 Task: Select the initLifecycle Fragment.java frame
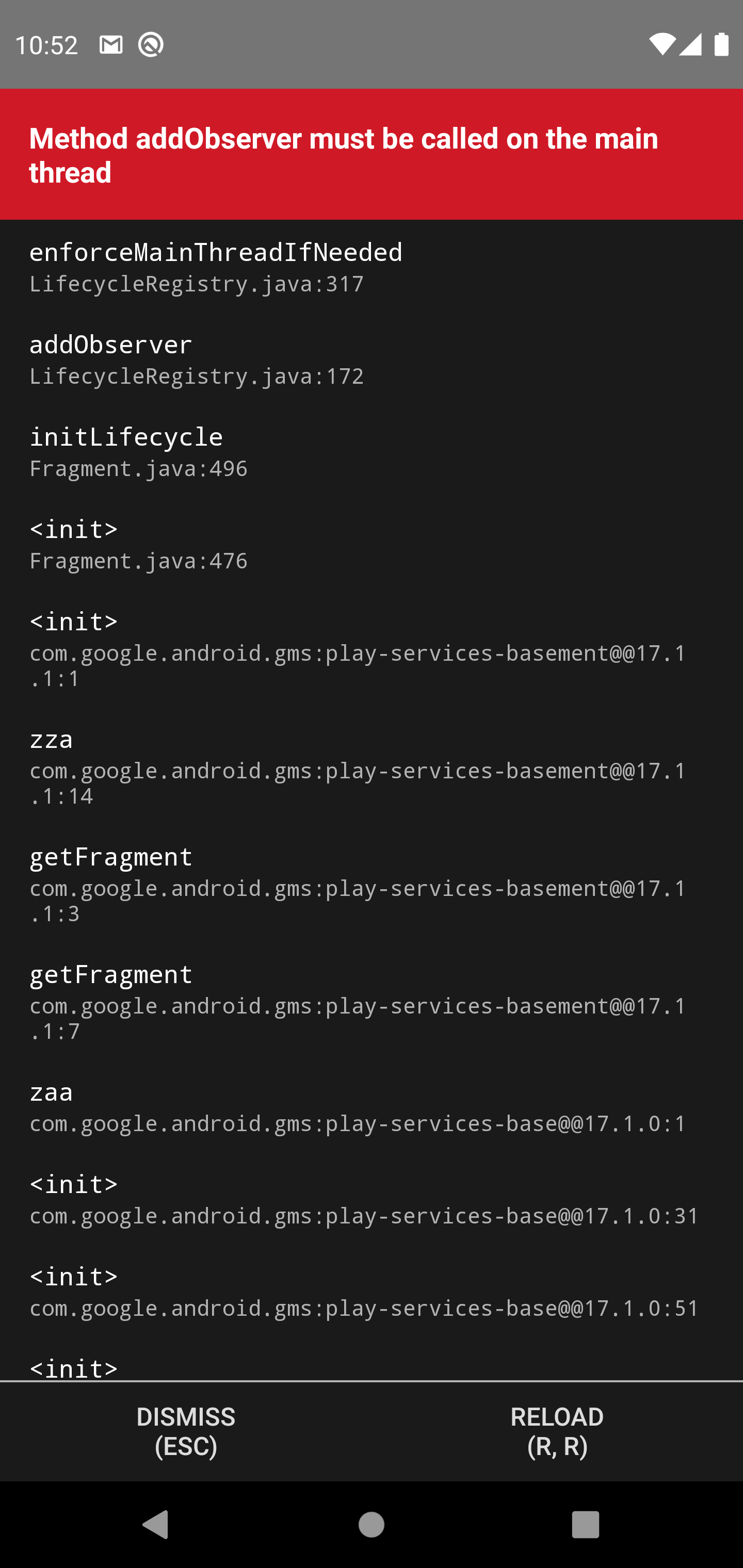(139, 452)
